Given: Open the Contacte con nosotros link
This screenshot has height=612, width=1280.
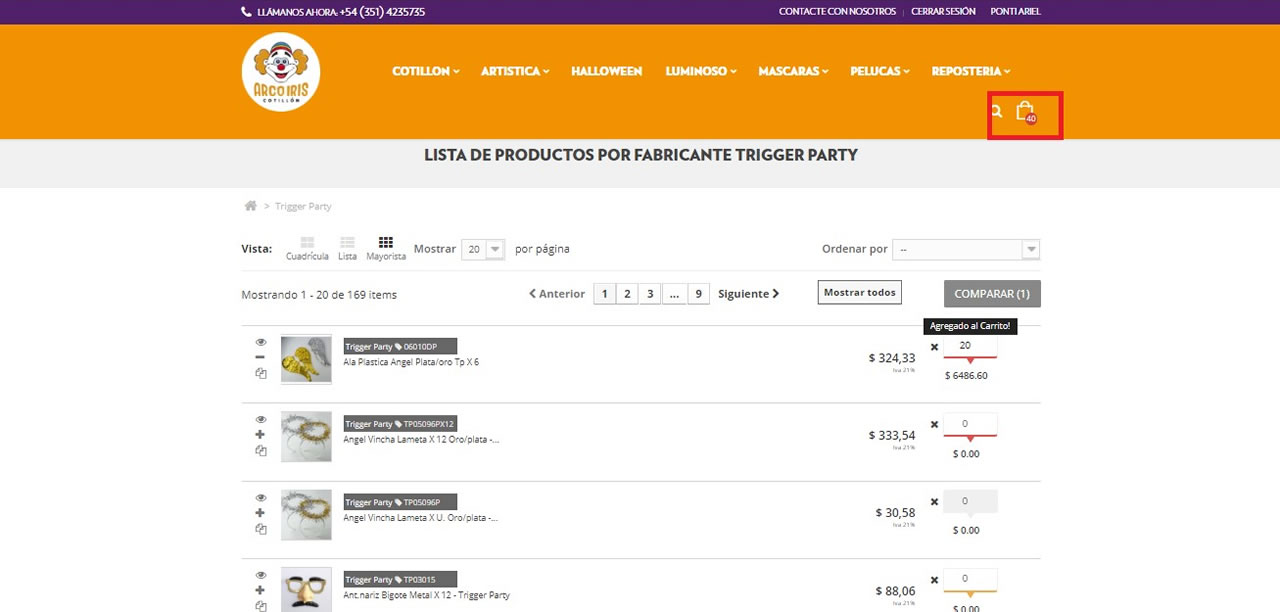Looking at the screenshot, I should (837, 12).
